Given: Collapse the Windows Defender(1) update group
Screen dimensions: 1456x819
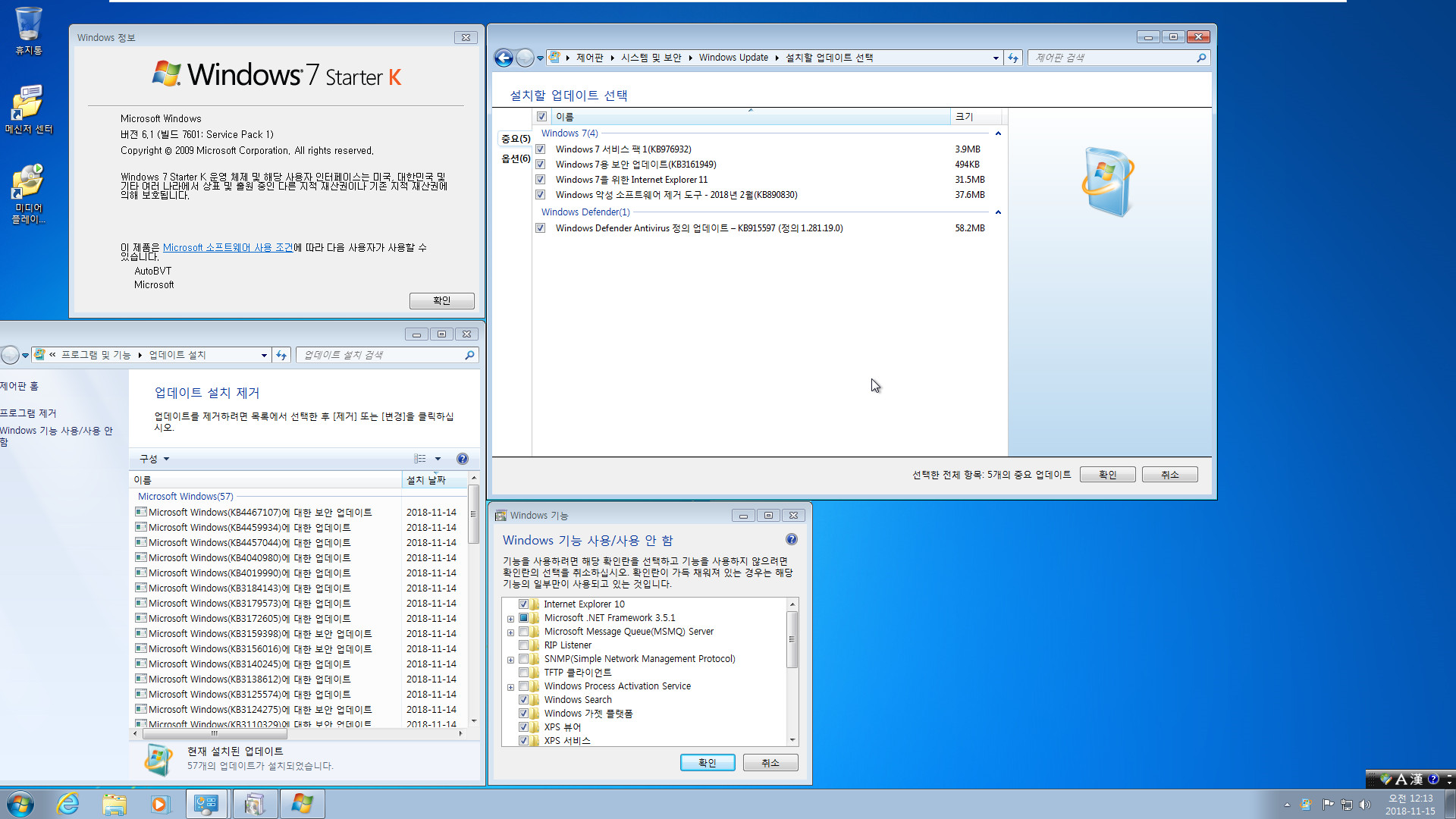Looking at the screenshot, I should [x=998, y=212].
